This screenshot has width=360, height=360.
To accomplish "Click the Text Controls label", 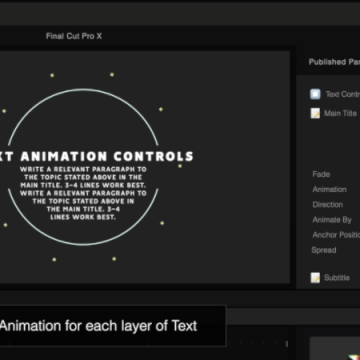I will pyautogui.click(x=343, y=94).
